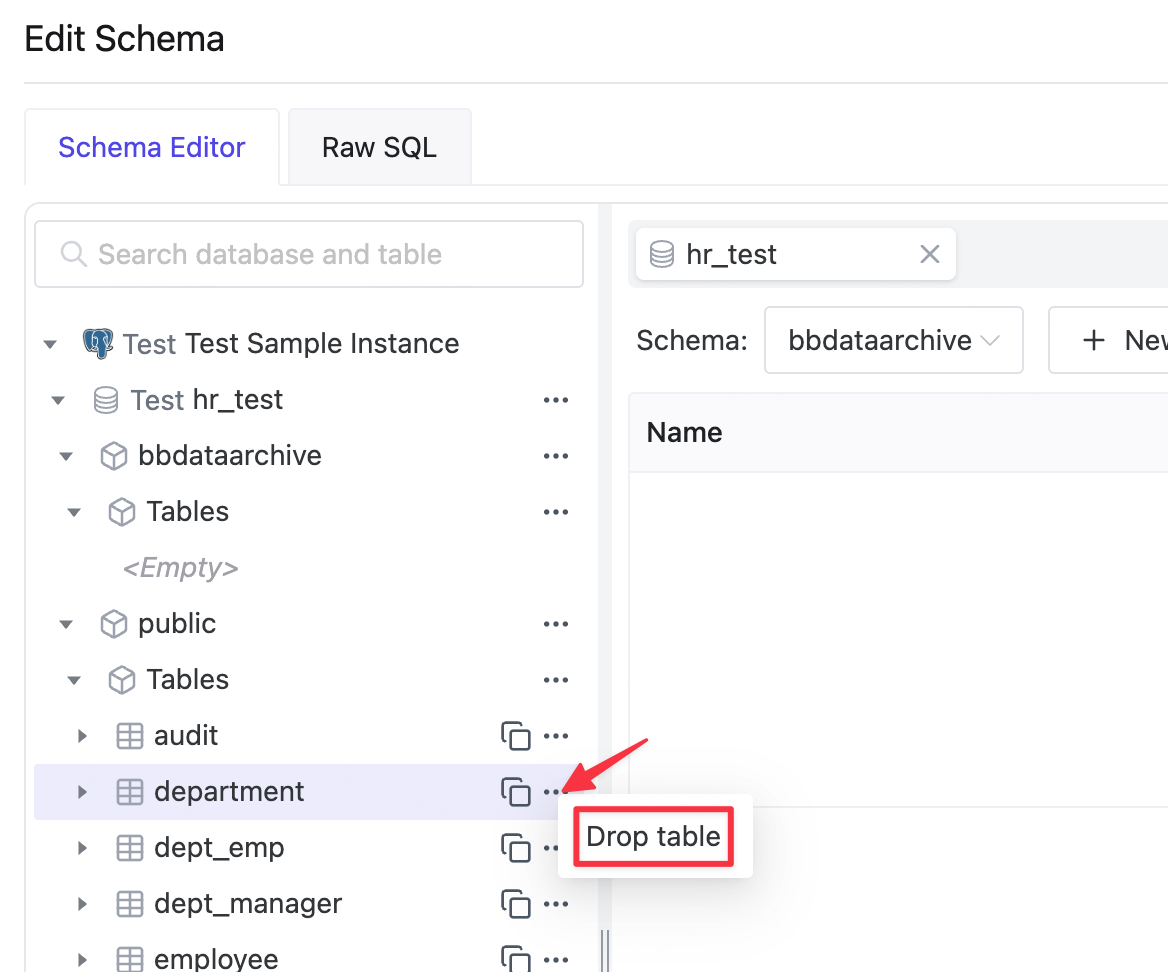Viewport: 1168px width, 972px height.
Task: Open the three-dot menu for bbdataarchive schema
Action: (x=556, y=456)
